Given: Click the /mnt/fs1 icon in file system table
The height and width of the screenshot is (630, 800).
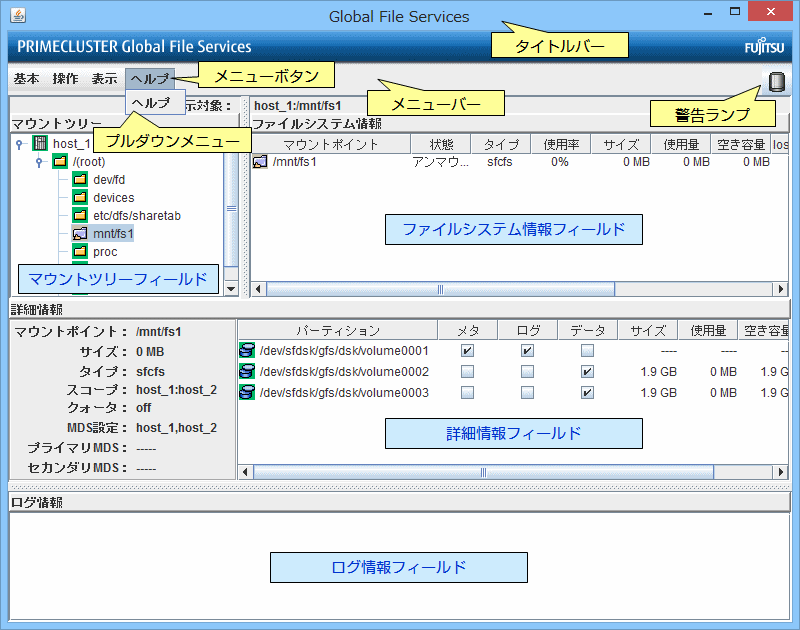Looking at the screenshot, I should [x=260, y=162].
